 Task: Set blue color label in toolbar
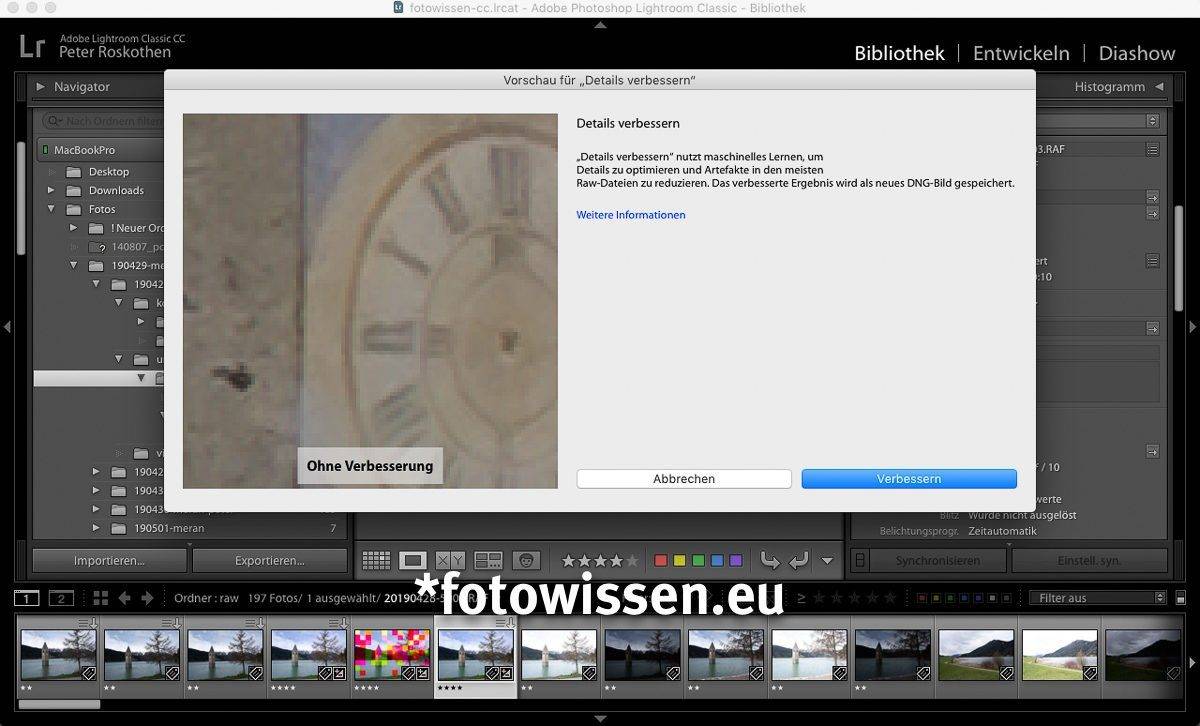point(717,561)
